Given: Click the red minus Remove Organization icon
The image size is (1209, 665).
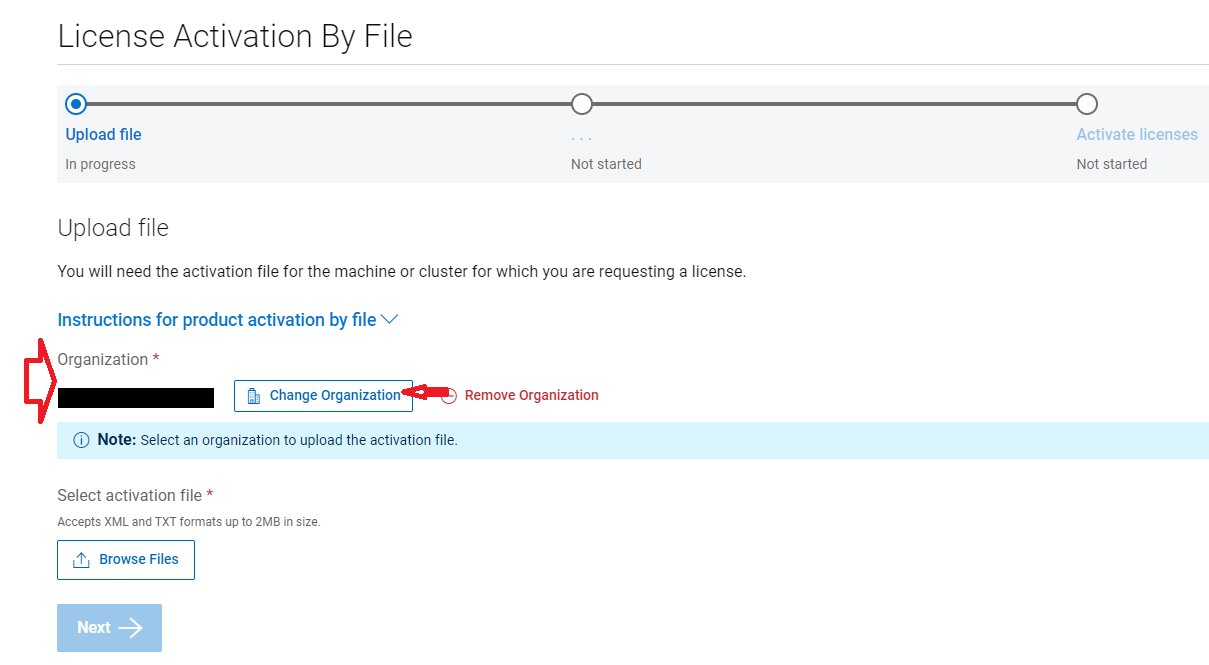Looking at the screenshot, I should tap(449, 396).
